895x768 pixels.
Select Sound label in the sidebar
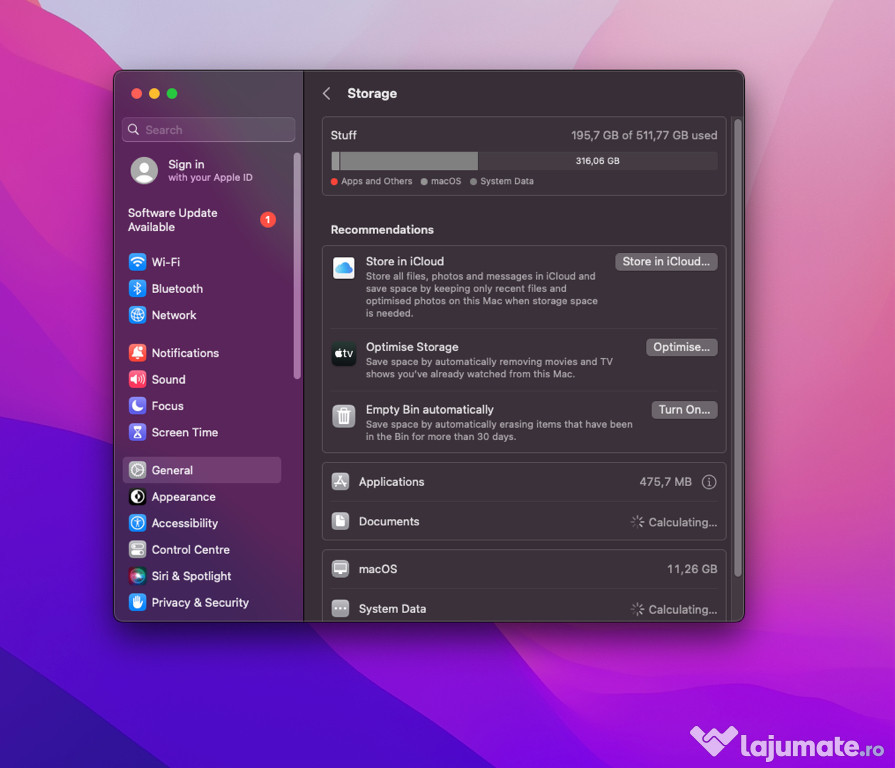click(x=168, y=379)
